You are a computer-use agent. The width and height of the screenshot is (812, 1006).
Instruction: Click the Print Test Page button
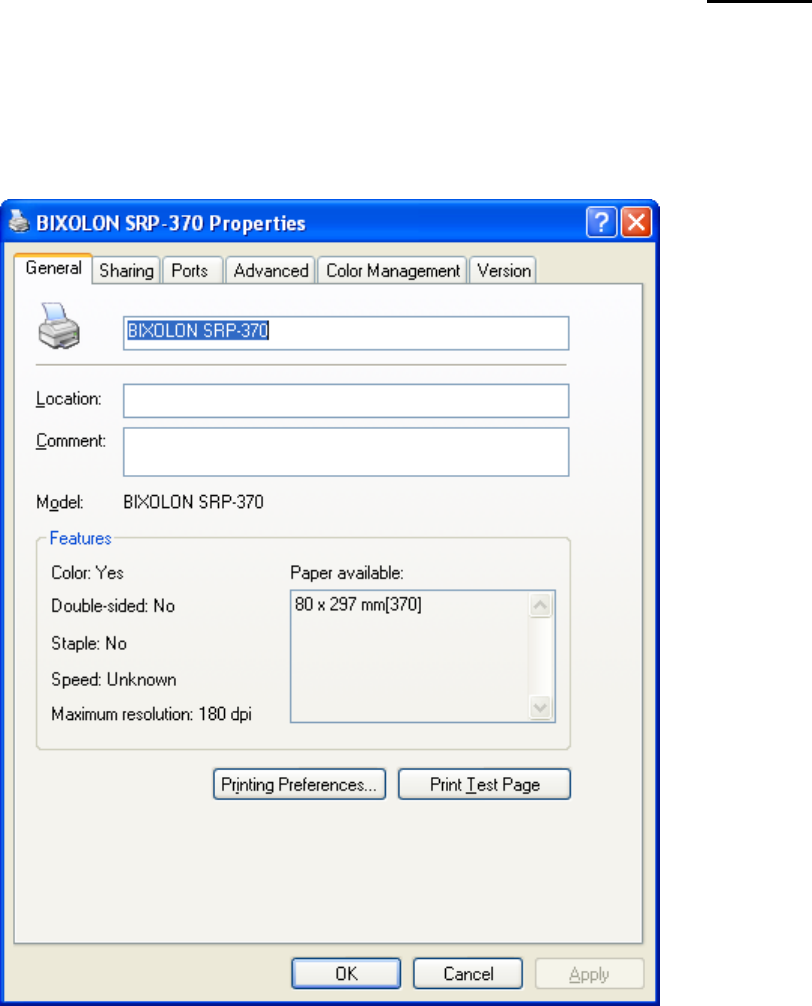(484, 784)
